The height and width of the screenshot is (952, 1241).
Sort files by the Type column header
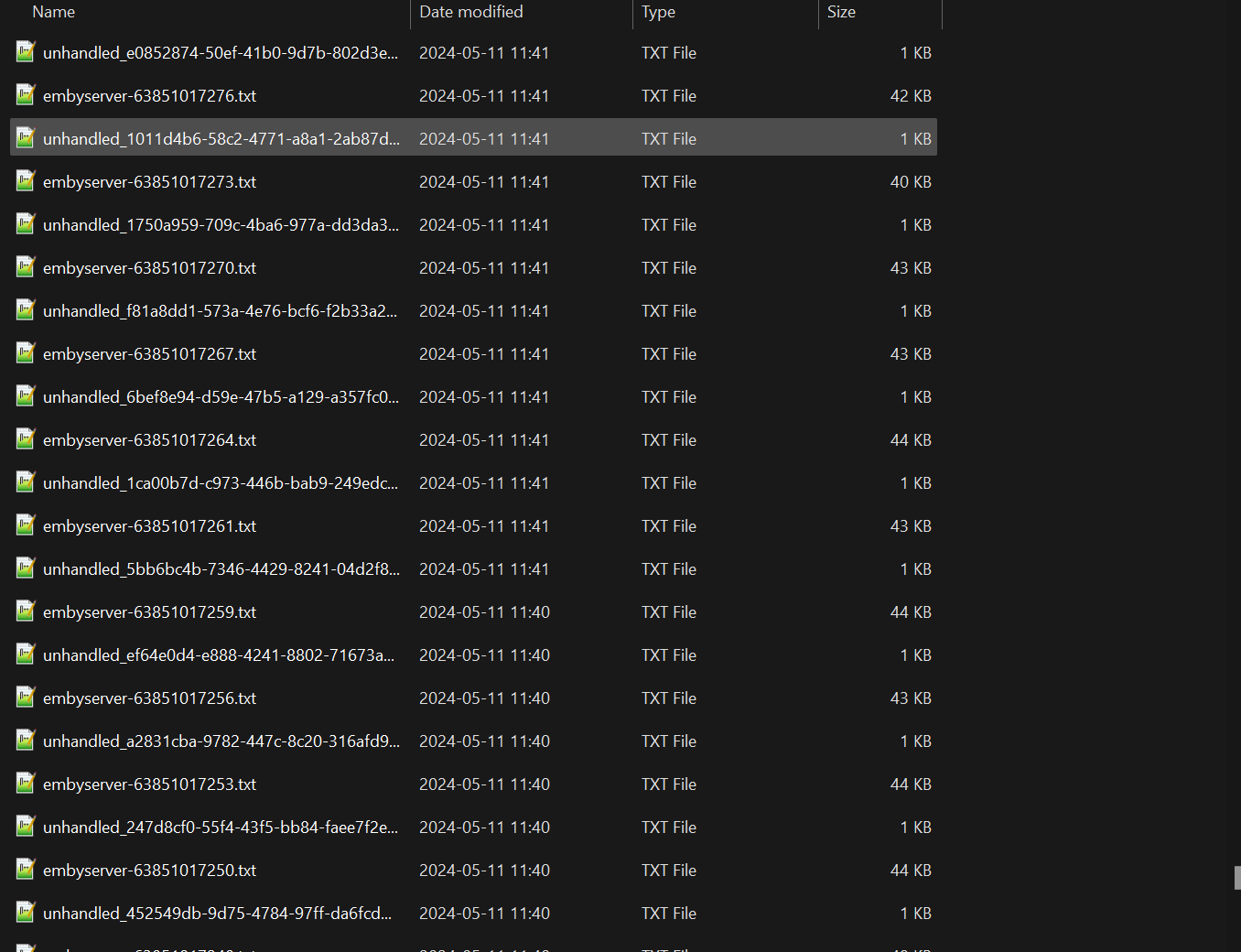tap(658, 12)
